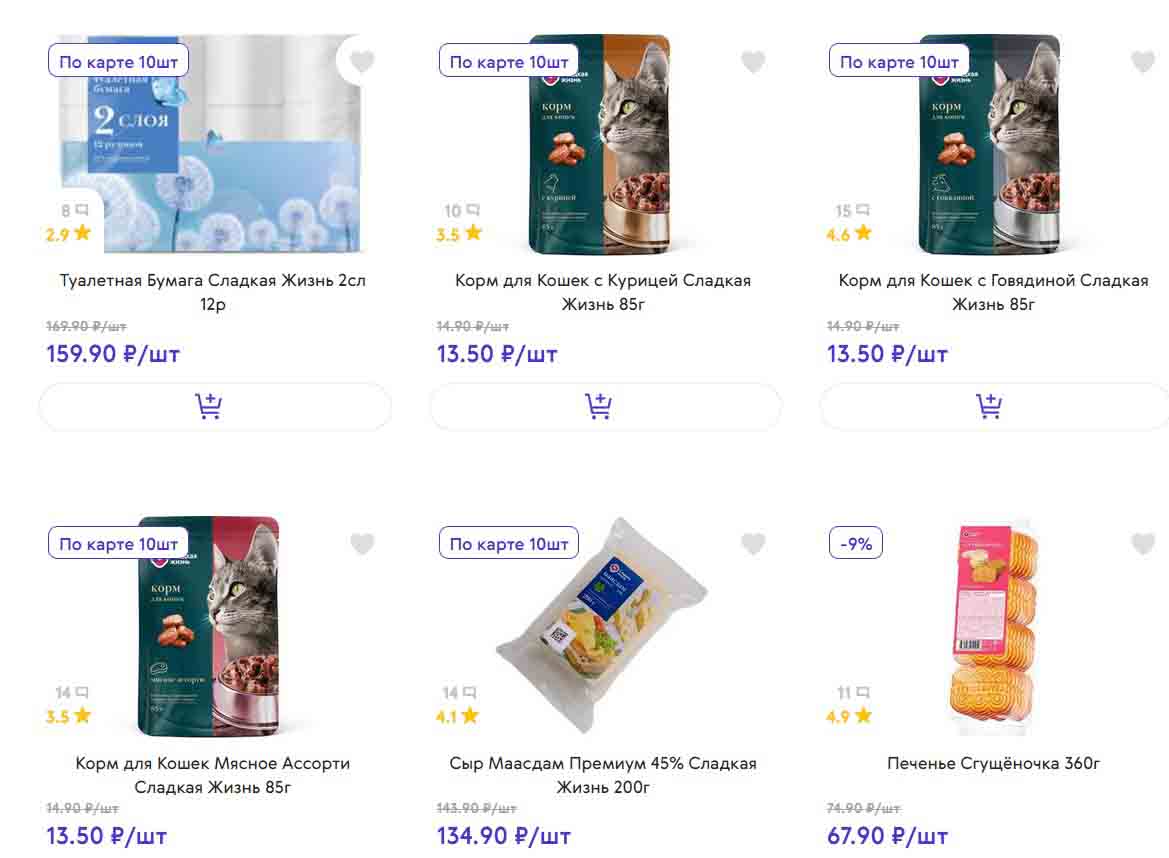Open 'Печенье Сгущёночка 360г' product link
1169x858 pixels.
pyautogui.click(x=993, y=763)
